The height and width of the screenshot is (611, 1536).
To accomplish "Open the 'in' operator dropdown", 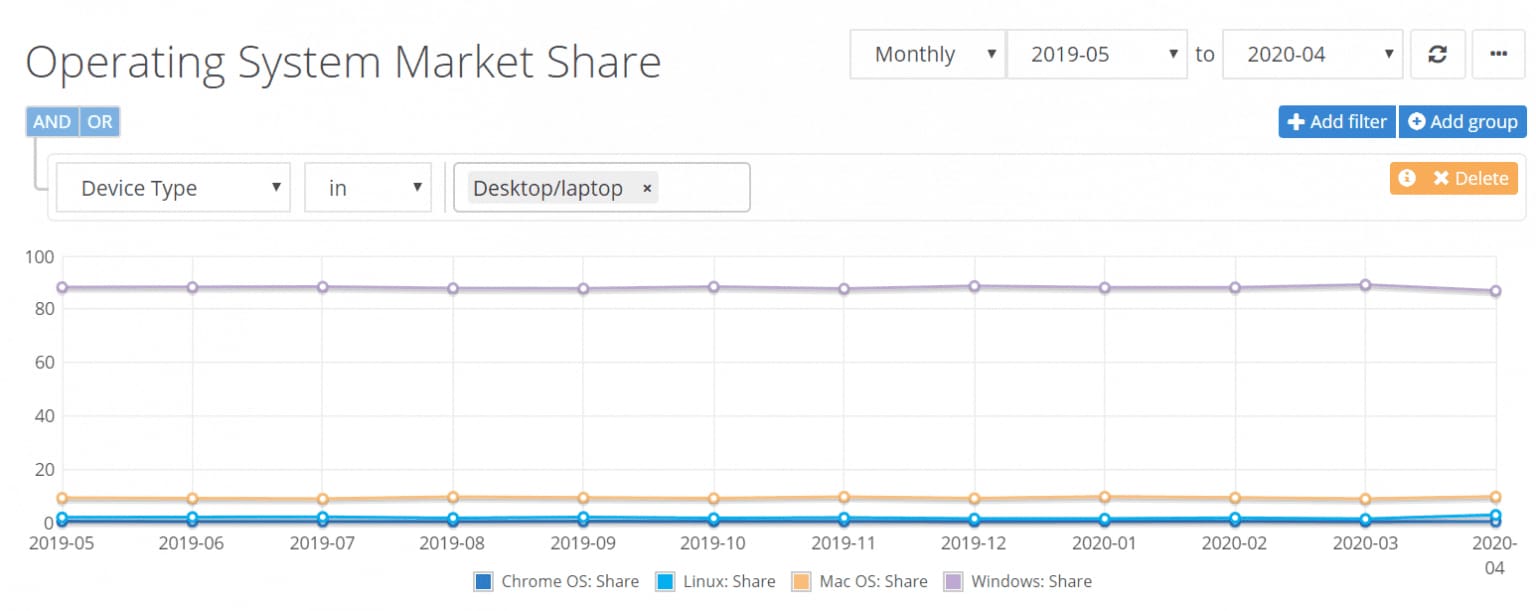I will (367, 188).
